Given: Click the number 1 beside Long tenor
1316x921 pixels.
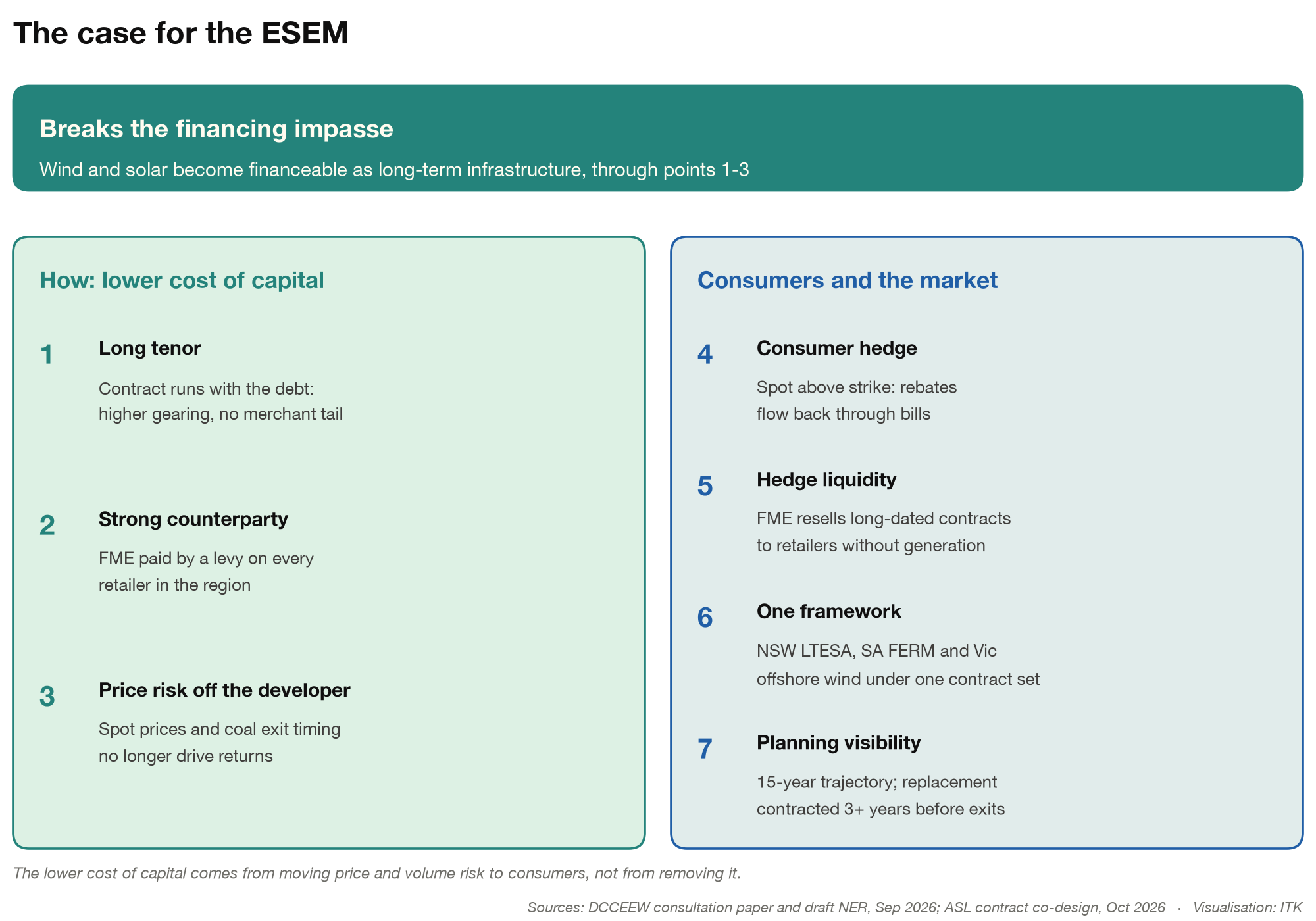Looking at the screenshot, I should [47, 355].
